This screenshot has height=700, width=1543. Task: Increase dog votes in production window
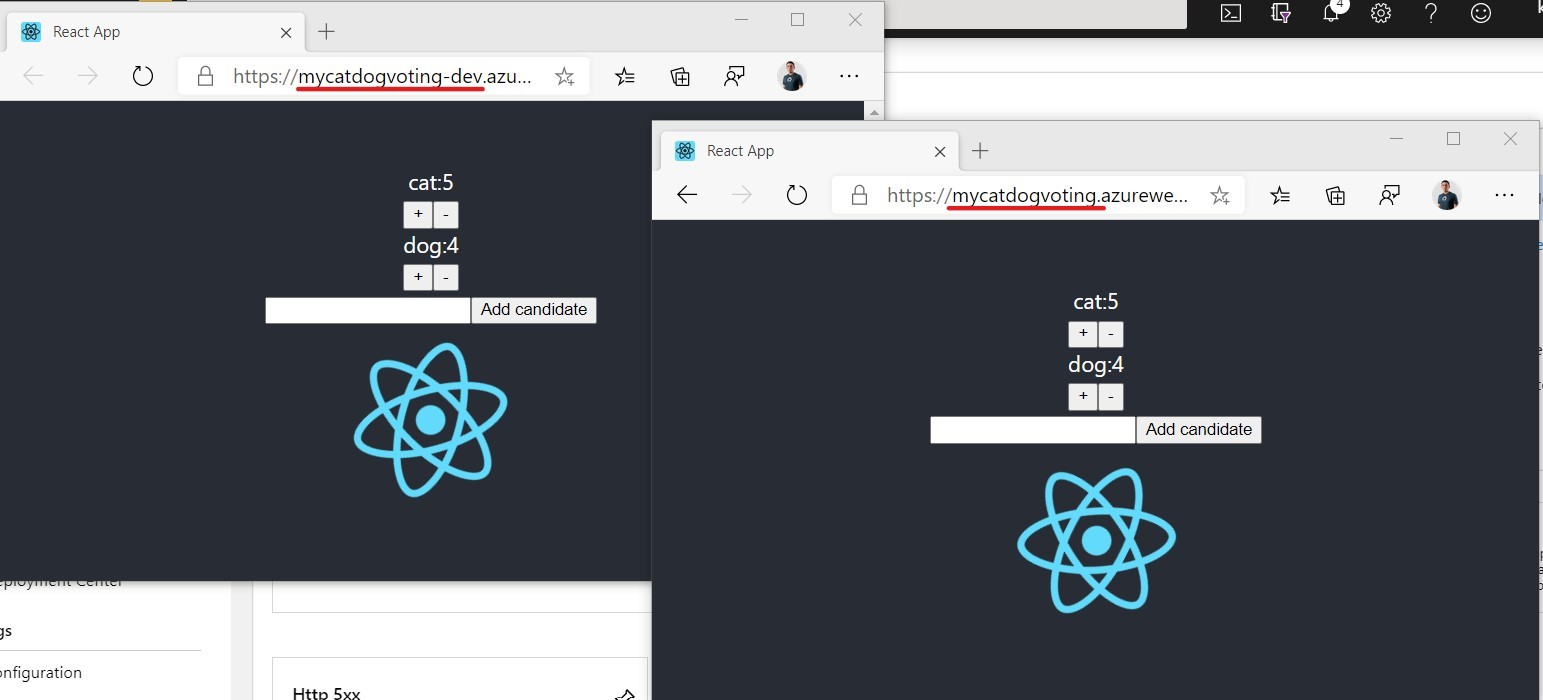click(1083, 397)
